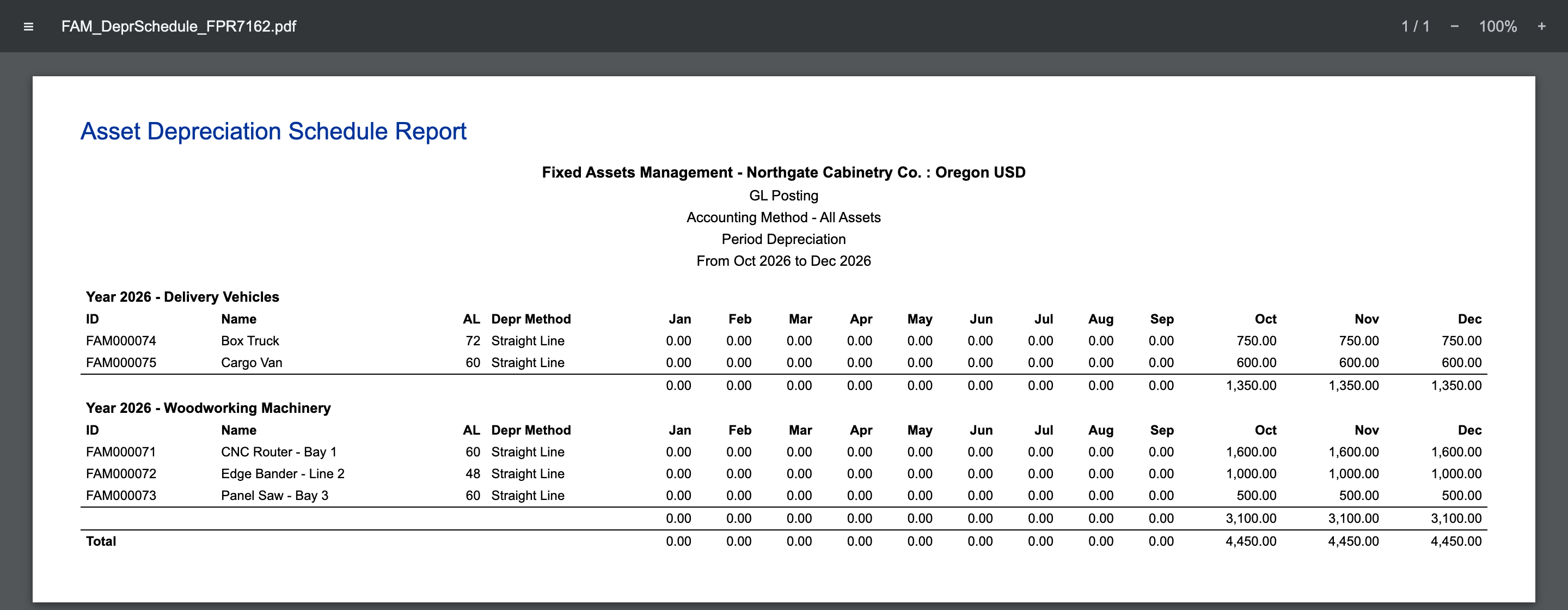Select the Year 2026 - Woodworking Machinery heading

(x=208, y=408)
